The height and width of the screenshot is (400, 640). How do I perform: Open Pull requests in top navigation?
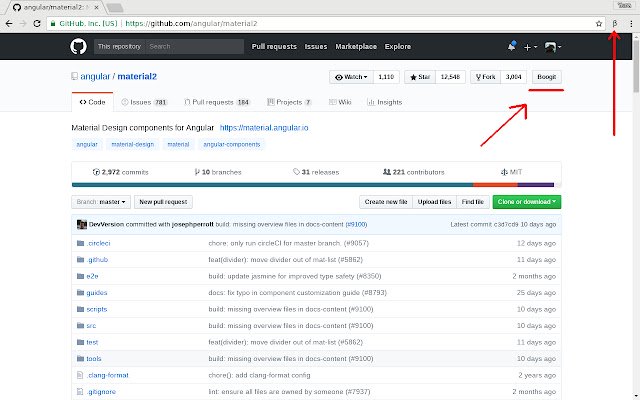274,47
